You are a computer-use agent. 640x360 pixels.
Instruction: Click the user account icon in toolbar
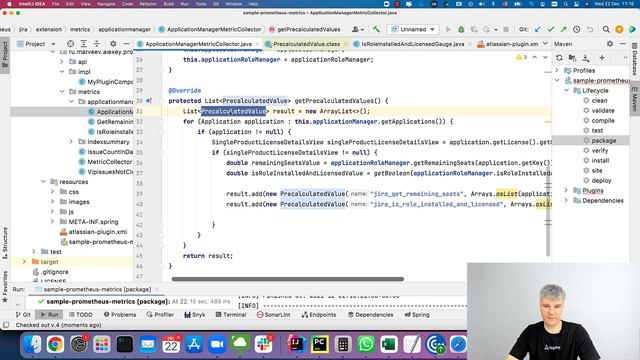(x=358, y=29)
